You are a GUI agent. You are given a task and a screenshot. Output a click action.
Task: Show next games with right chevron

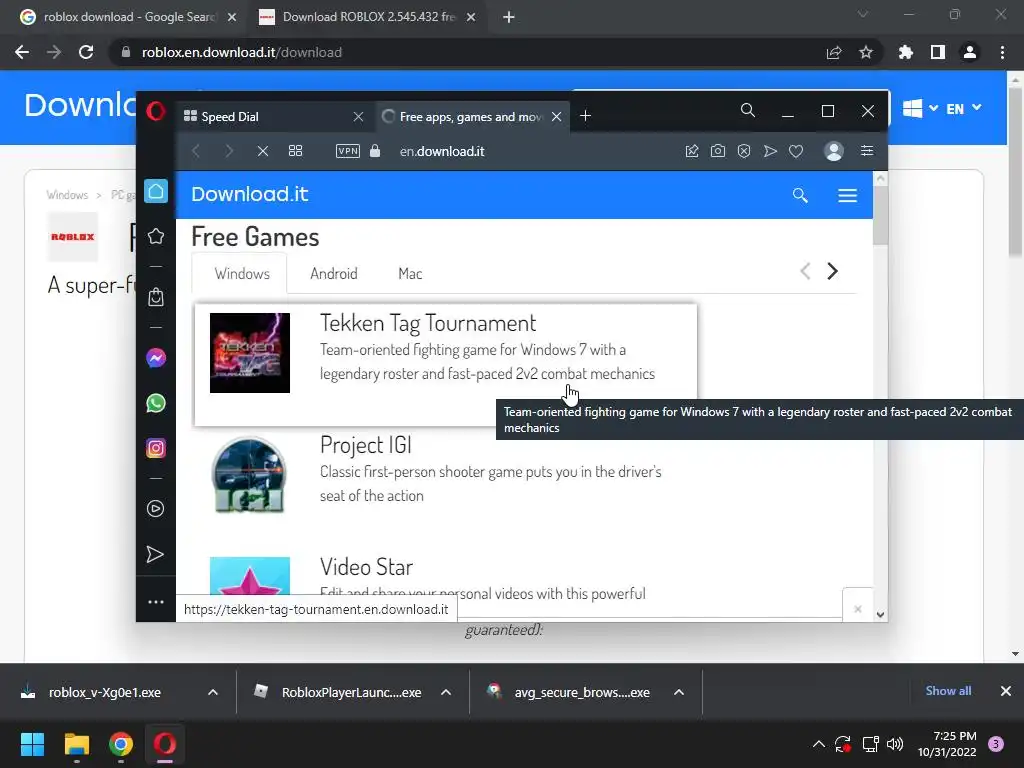coord(832,271)
